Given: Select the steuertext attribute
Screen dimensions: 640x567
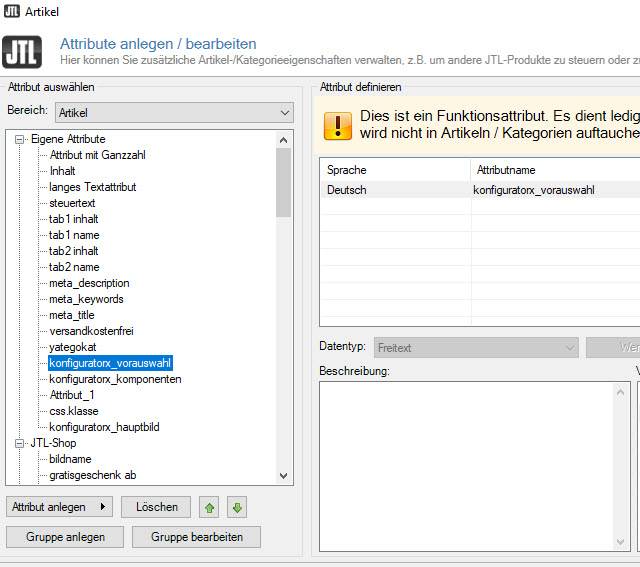Looking at the screenshot, I should [72, 203].
